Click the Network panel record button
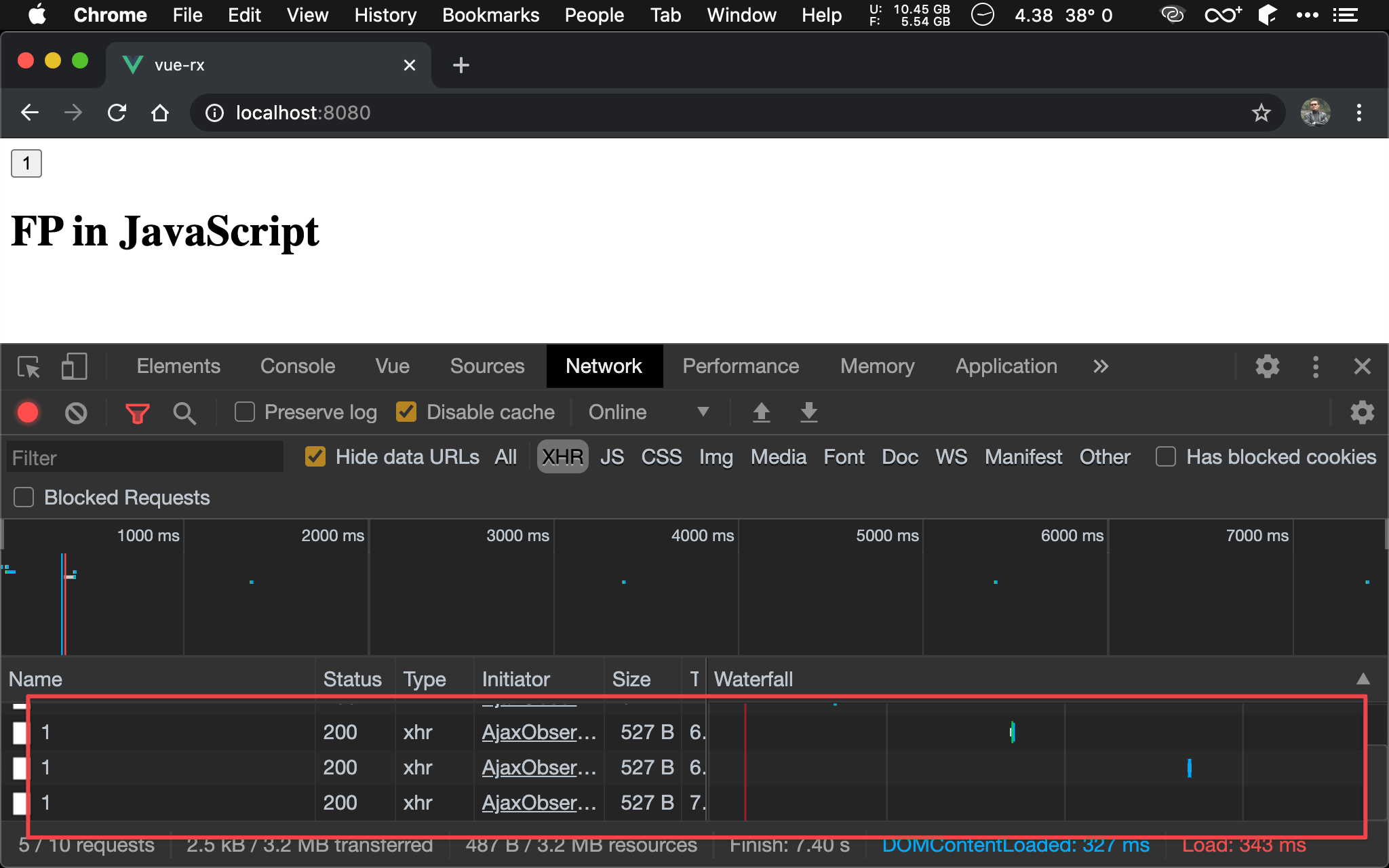The width and height of the screenshot is (1389, 868). click(x=27, y=412)
